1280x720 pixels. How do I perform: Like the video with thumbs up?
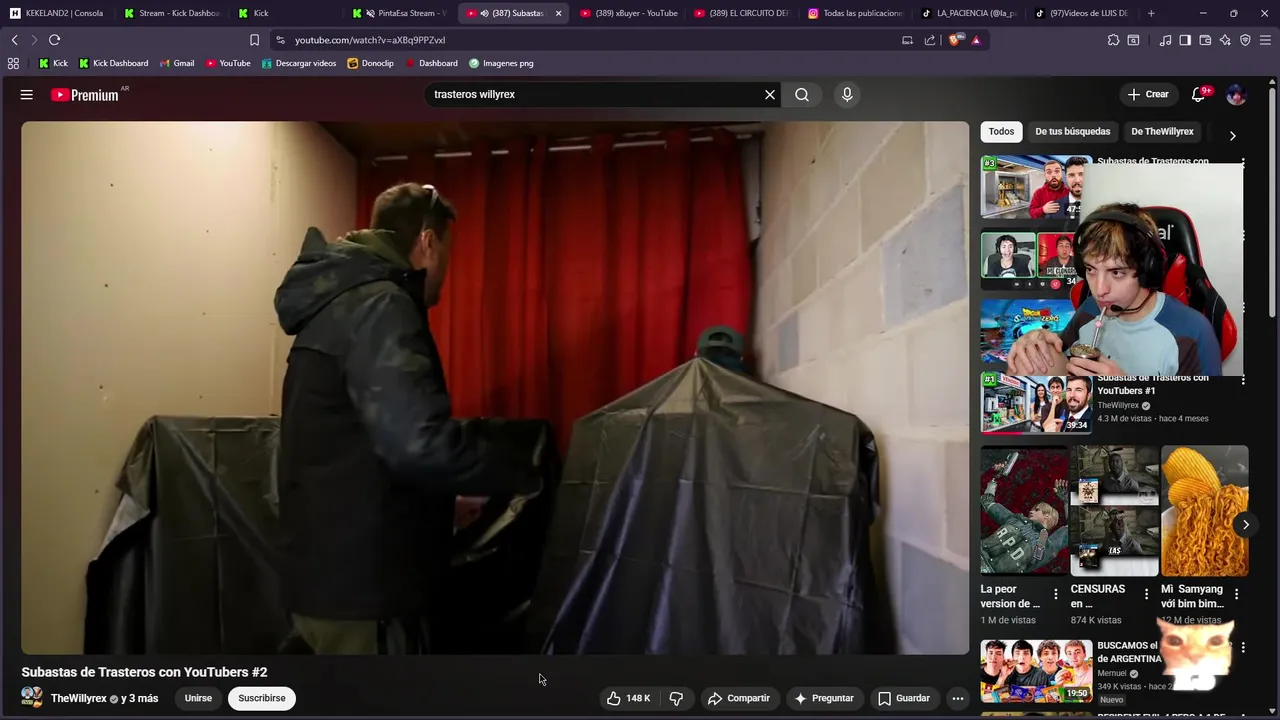(x=629, y=698)
